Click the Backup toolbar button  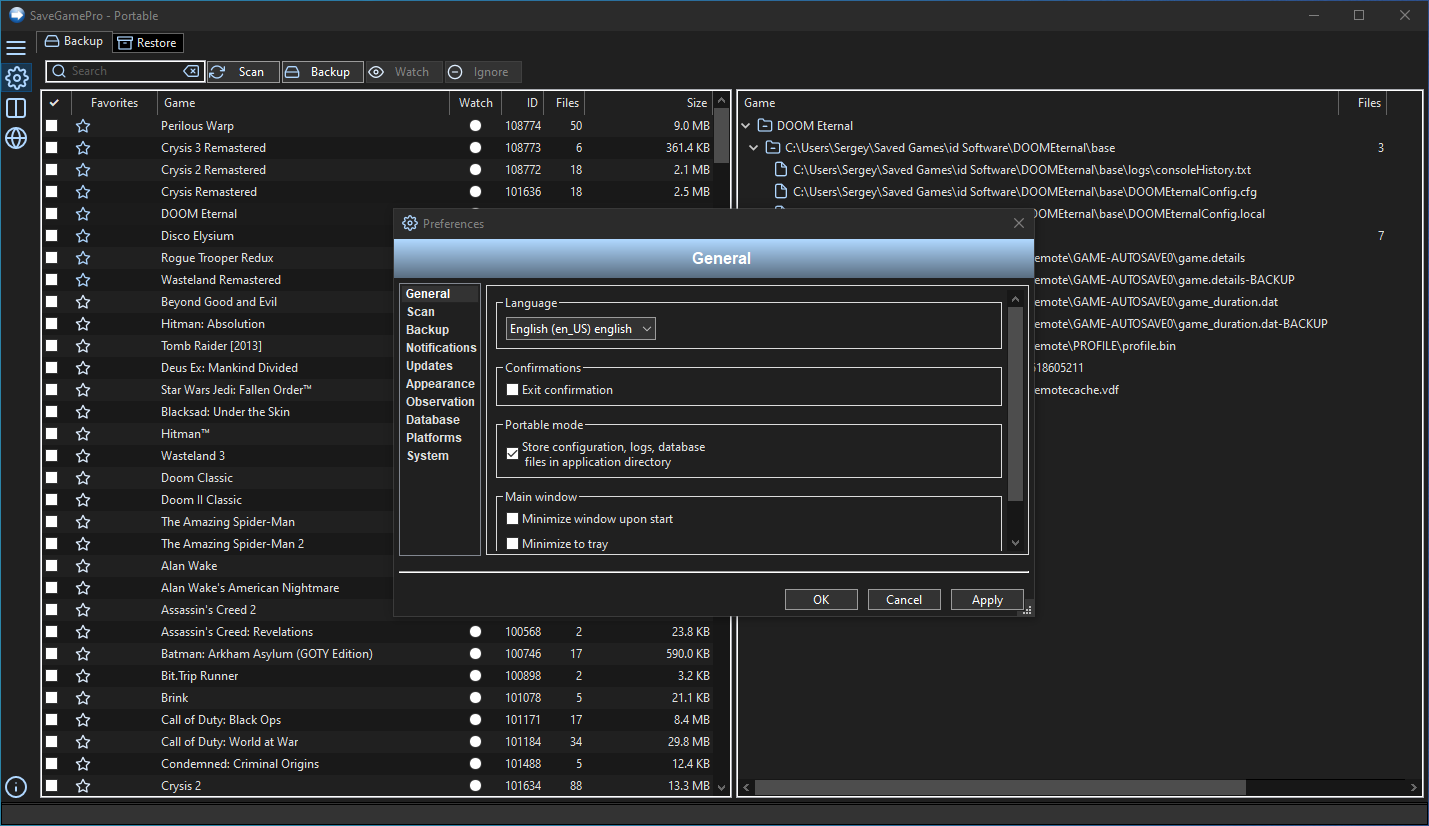point(322,72)
